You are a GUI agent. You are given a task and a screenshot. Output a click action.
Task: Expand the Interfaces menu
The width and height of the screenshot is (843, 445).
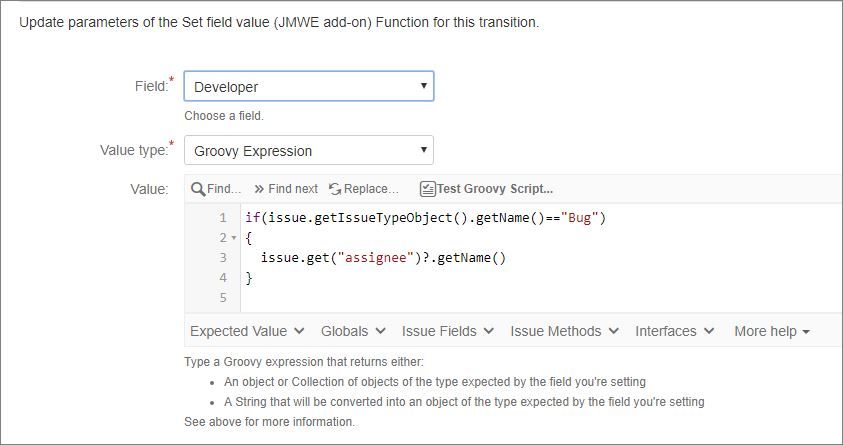point(675,331)
